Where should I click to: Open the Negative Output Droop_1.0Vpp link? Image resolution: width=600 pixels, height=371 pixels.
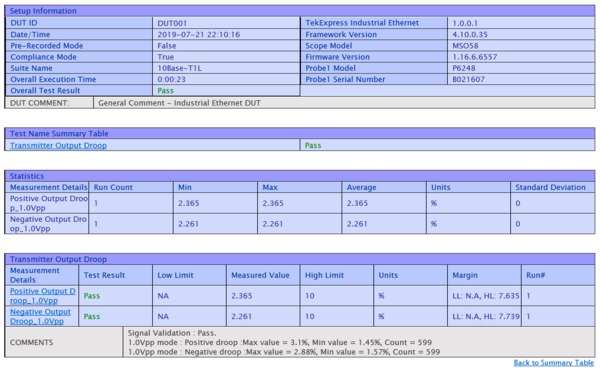point(40,316)
